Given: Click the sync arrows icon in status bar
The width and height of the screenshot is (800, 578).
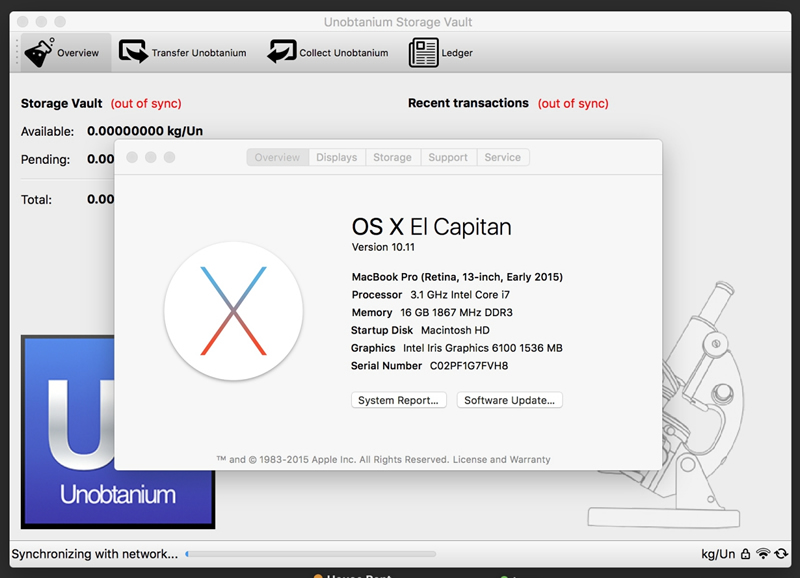Looking at the screenshot, I should click(x=781, y=554).
